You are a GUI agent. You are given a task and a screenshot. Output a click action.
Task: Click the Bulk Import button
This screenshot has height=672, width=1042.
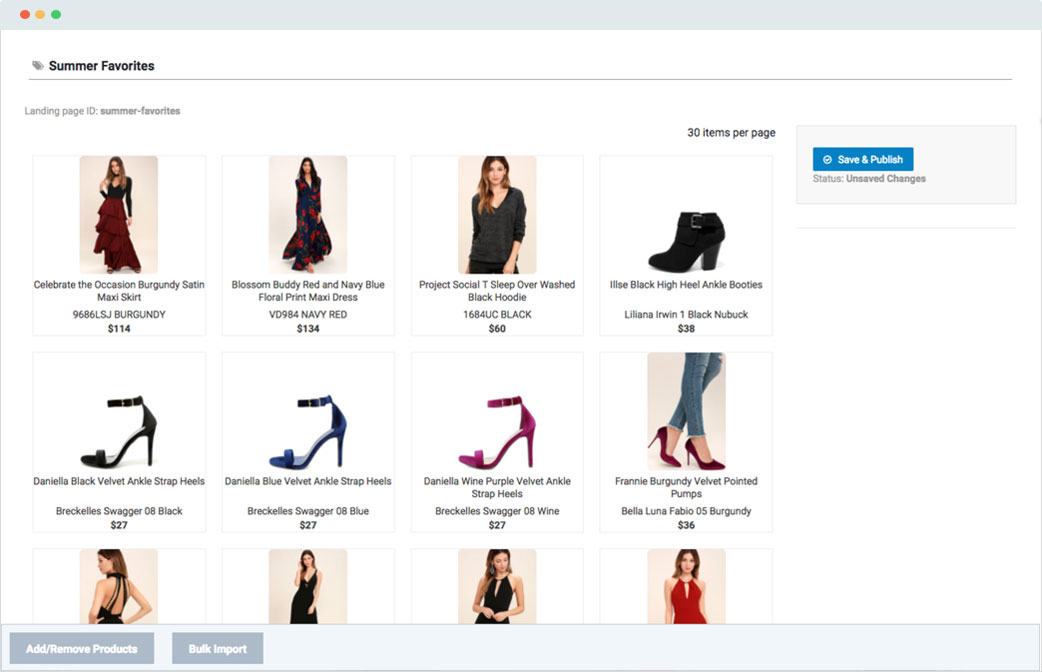point(217,649)
